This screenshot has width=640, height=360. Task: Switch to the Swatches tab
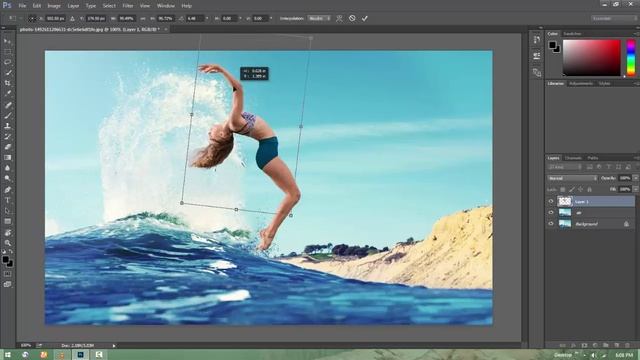pyautogui.click(x=572, y=33)
